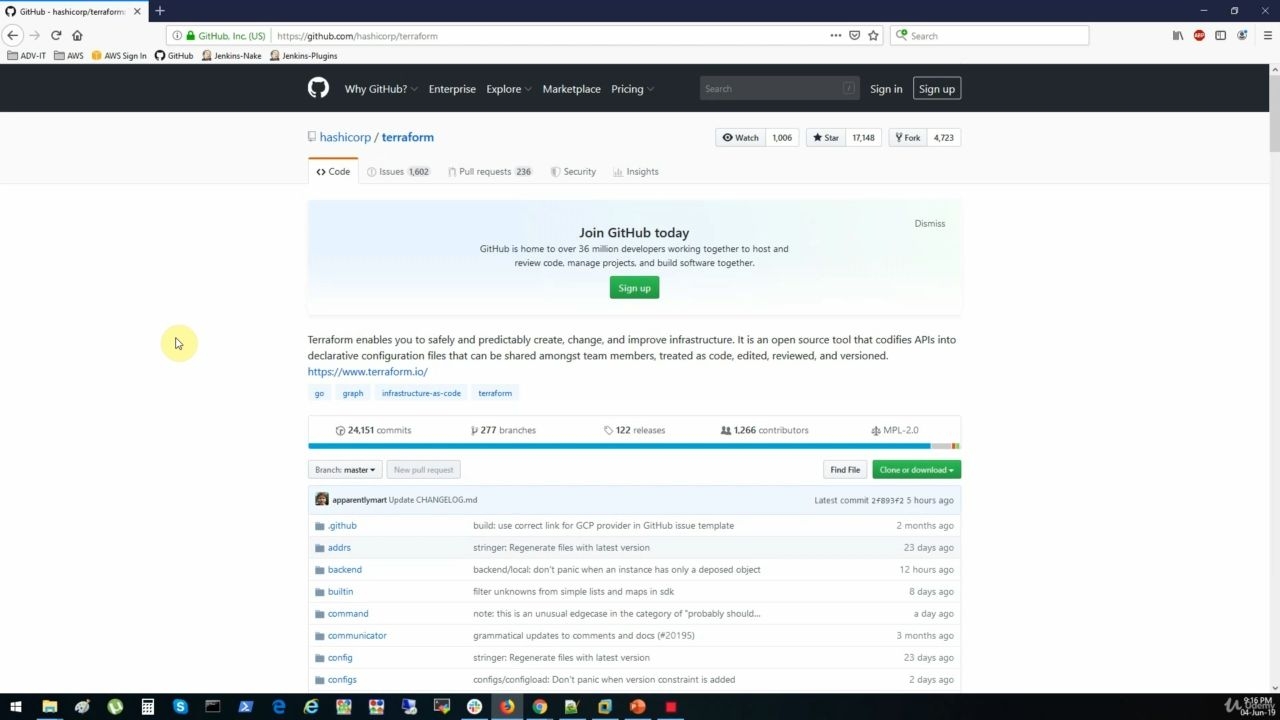Launch Skype from the taskbar

pos(180,706)
